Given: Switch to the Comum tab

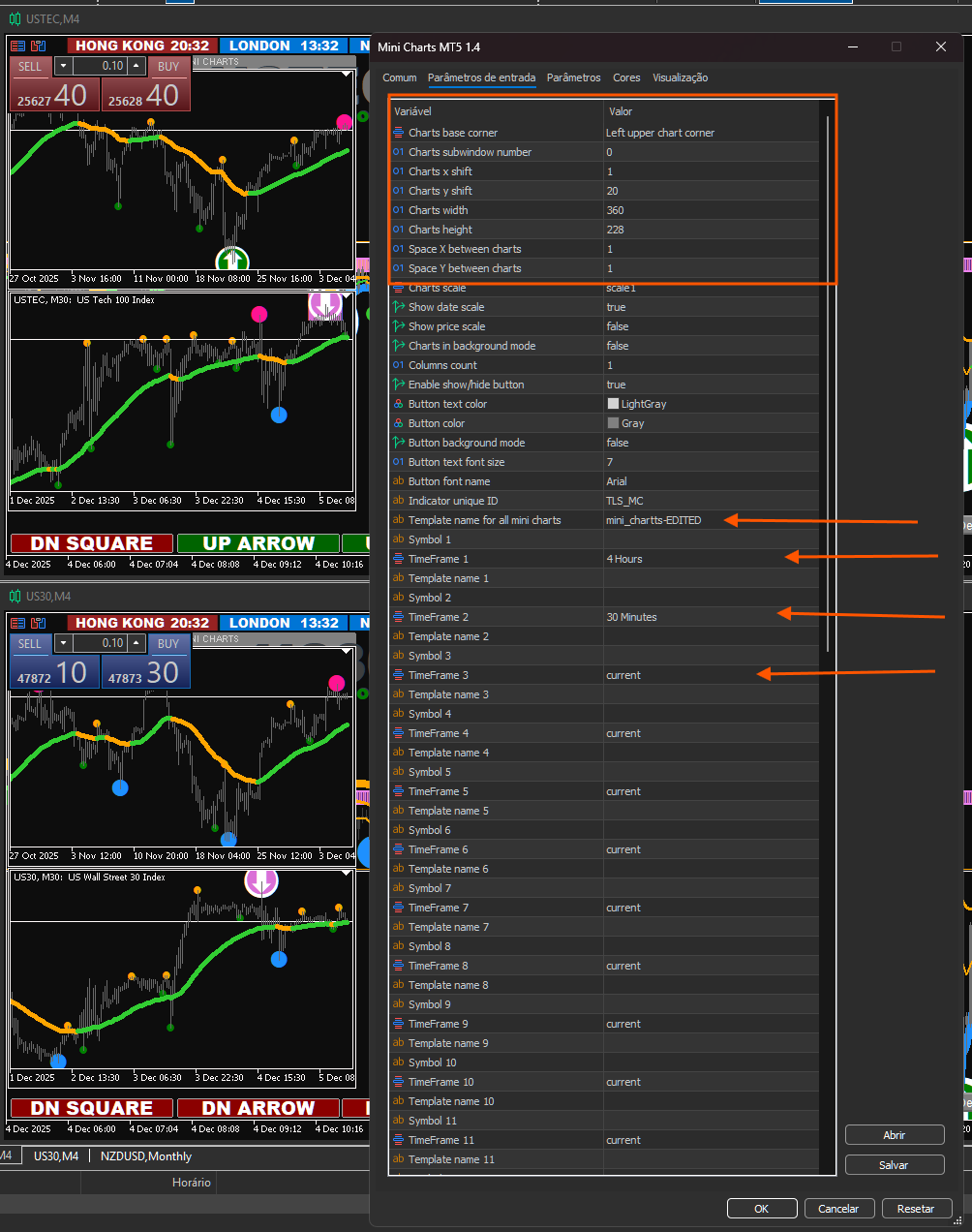Looking at the screenshot, I should coord(400,77).
